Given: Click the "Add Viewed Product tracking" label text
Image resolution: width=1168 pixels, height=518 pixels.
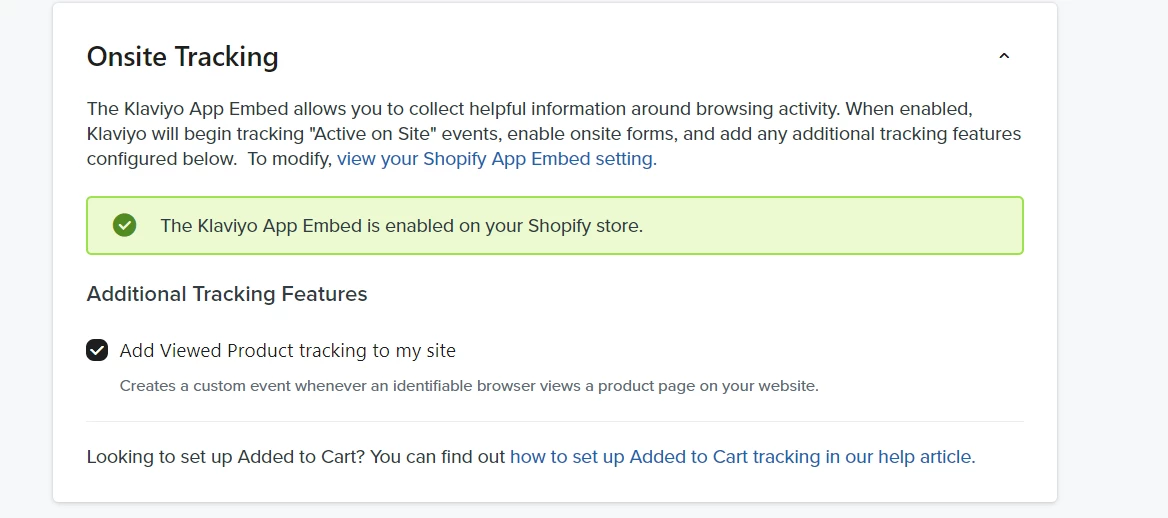Looking at the screenshot, I should click(287, 351).
